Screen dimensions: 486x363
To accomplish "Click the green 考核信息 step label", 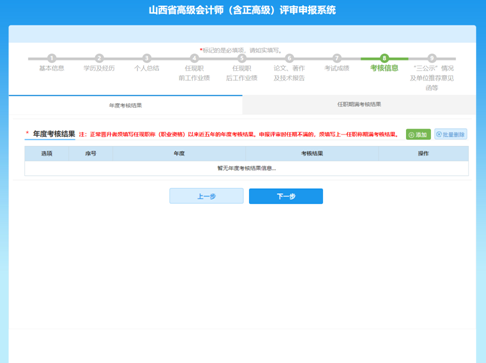I will click(x=384, y=68).
